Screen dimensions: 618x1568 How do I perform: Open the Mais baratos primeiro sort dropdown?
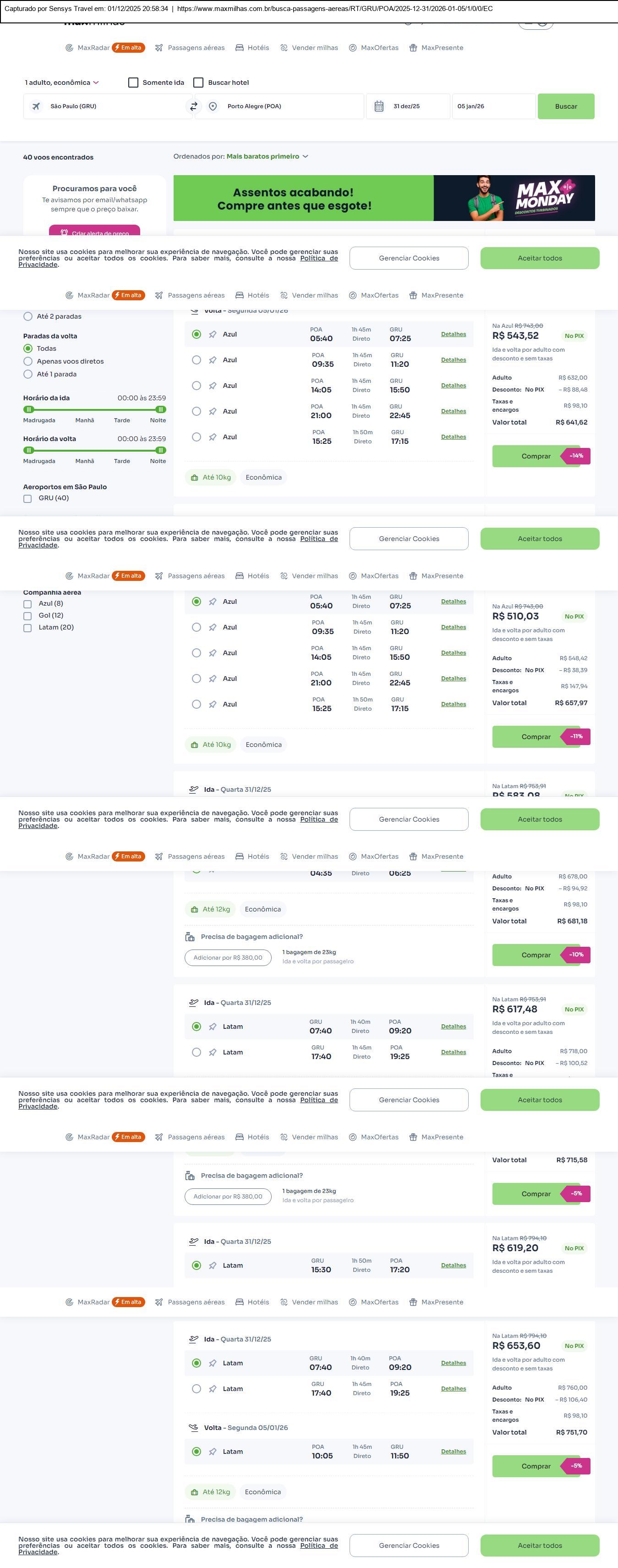(x=267, y=156)
